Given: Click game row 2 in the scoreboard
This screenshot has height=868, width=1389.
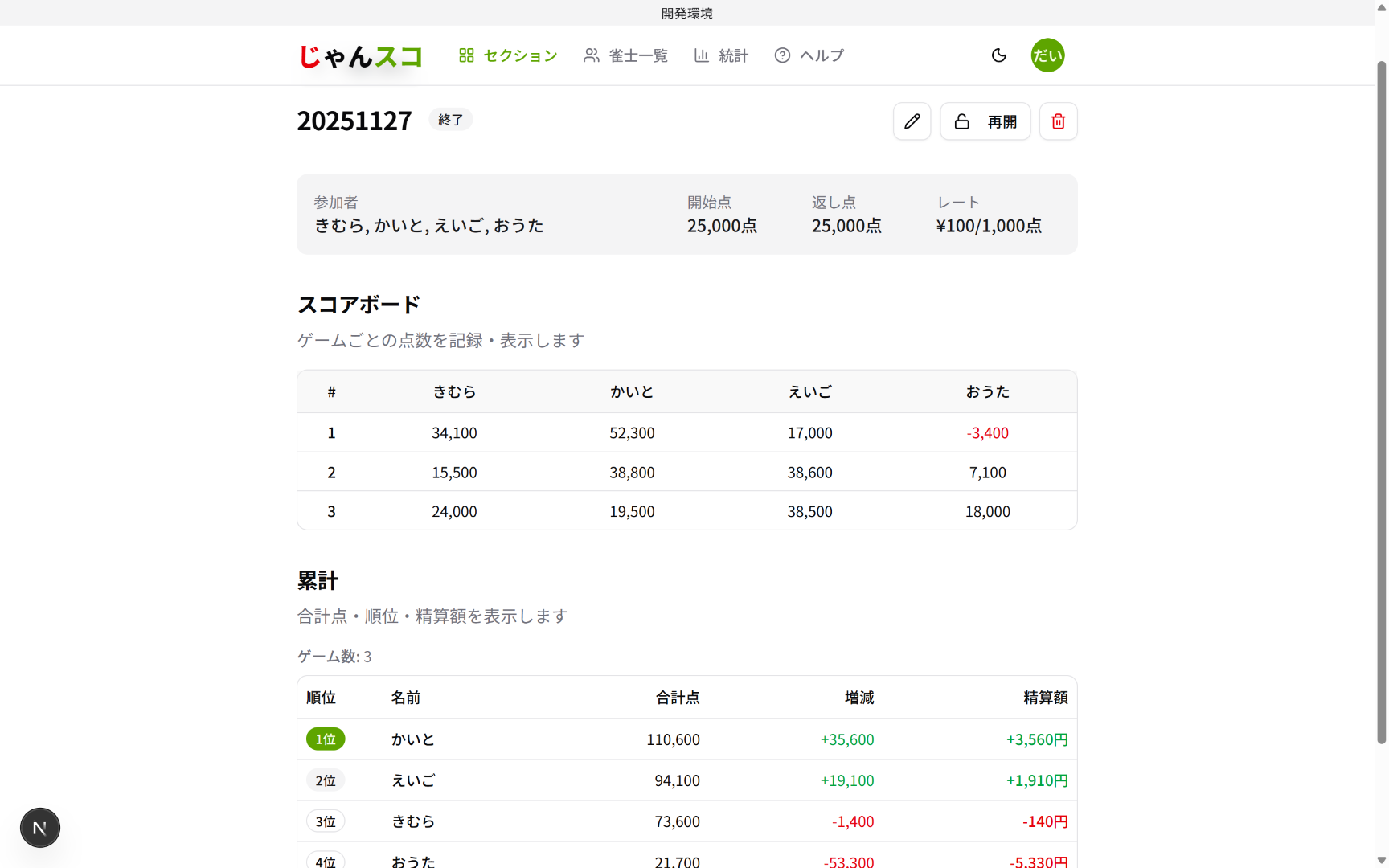Looking at the screenshot, I should [686, 472].
